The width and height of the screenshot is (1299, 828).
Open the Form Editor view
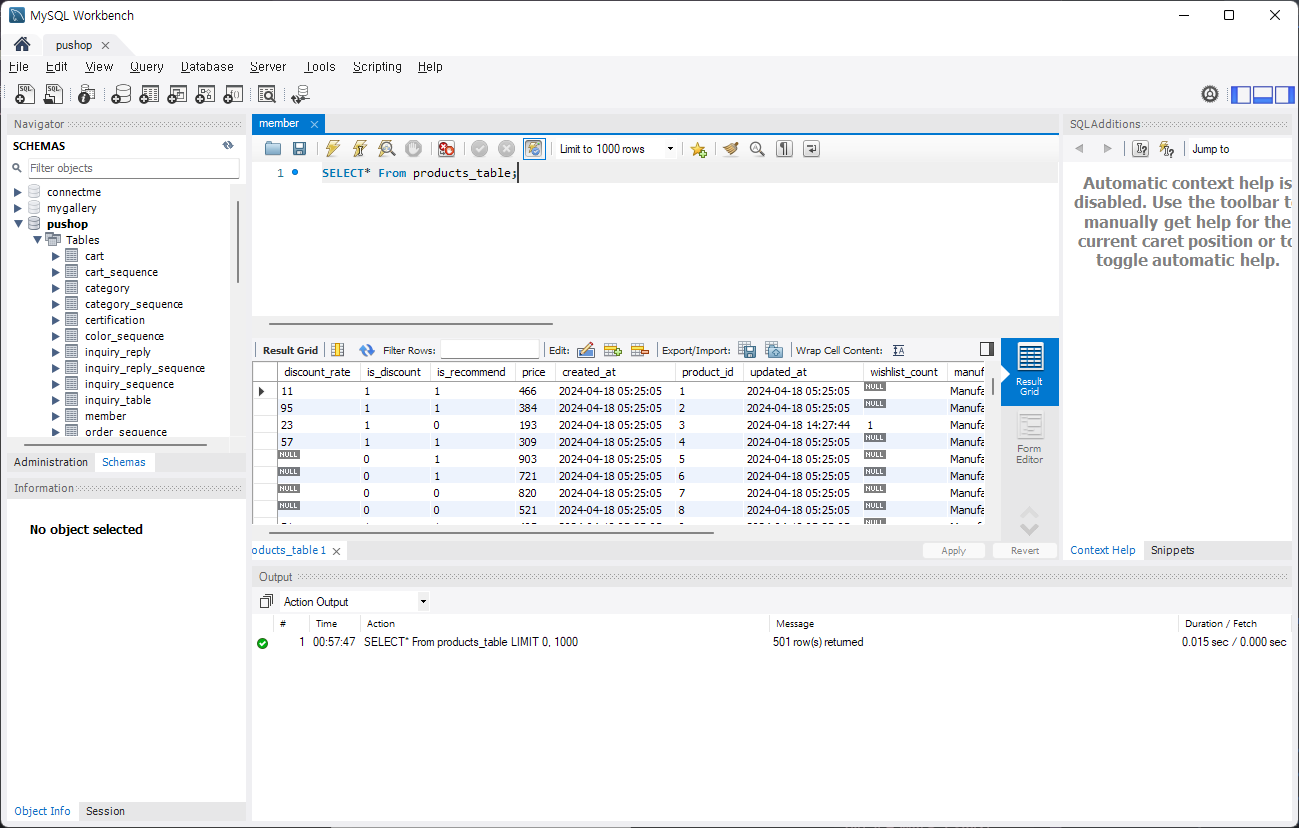tap(1030, 439)
